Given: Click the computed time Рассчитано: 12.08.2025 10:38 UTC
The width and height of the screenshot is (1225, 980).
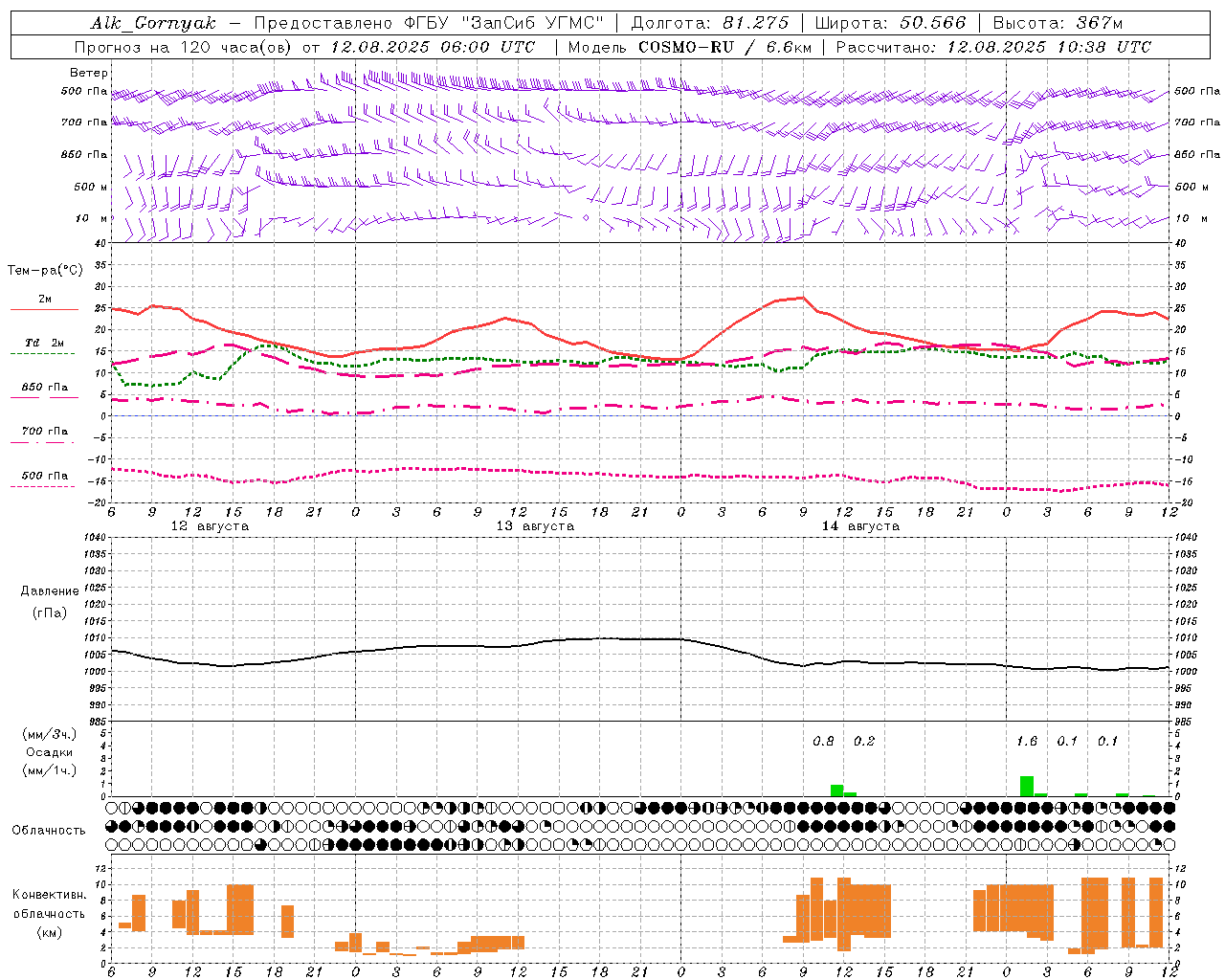Looking at the screenshot, I should tap(993, 47).
